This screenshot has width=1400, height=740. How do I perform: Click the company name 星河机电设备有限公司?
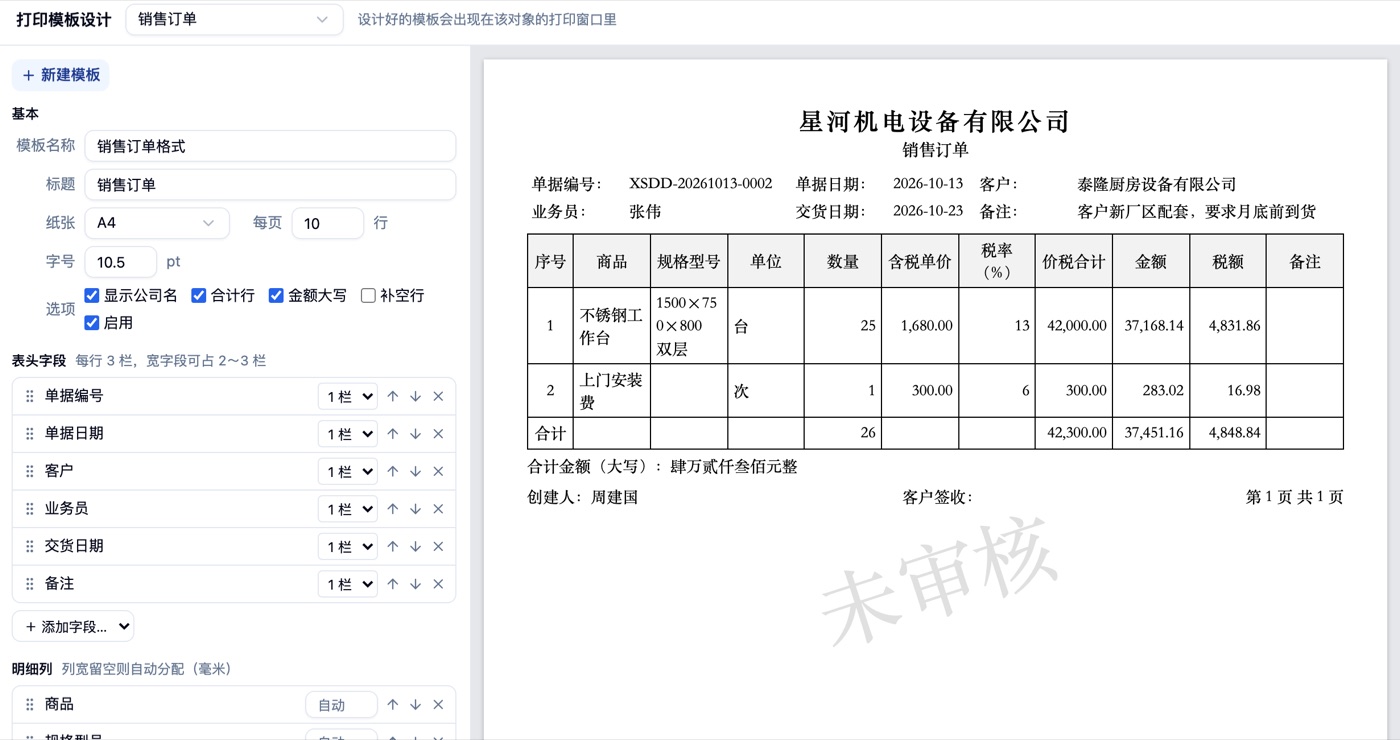pyautogui.click(x=935, y=122)
